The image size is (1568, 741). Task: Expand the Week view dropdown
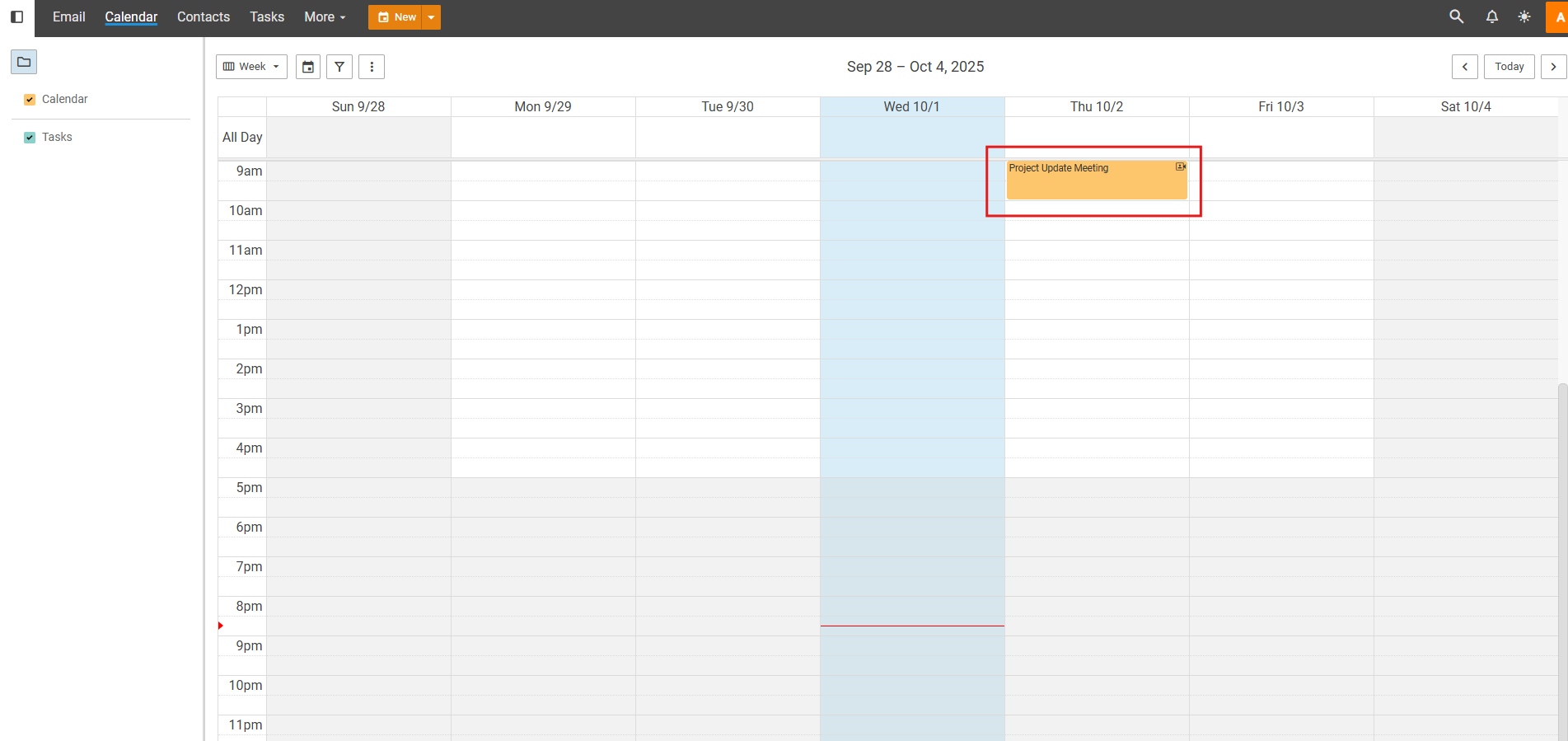pos(251,67)
